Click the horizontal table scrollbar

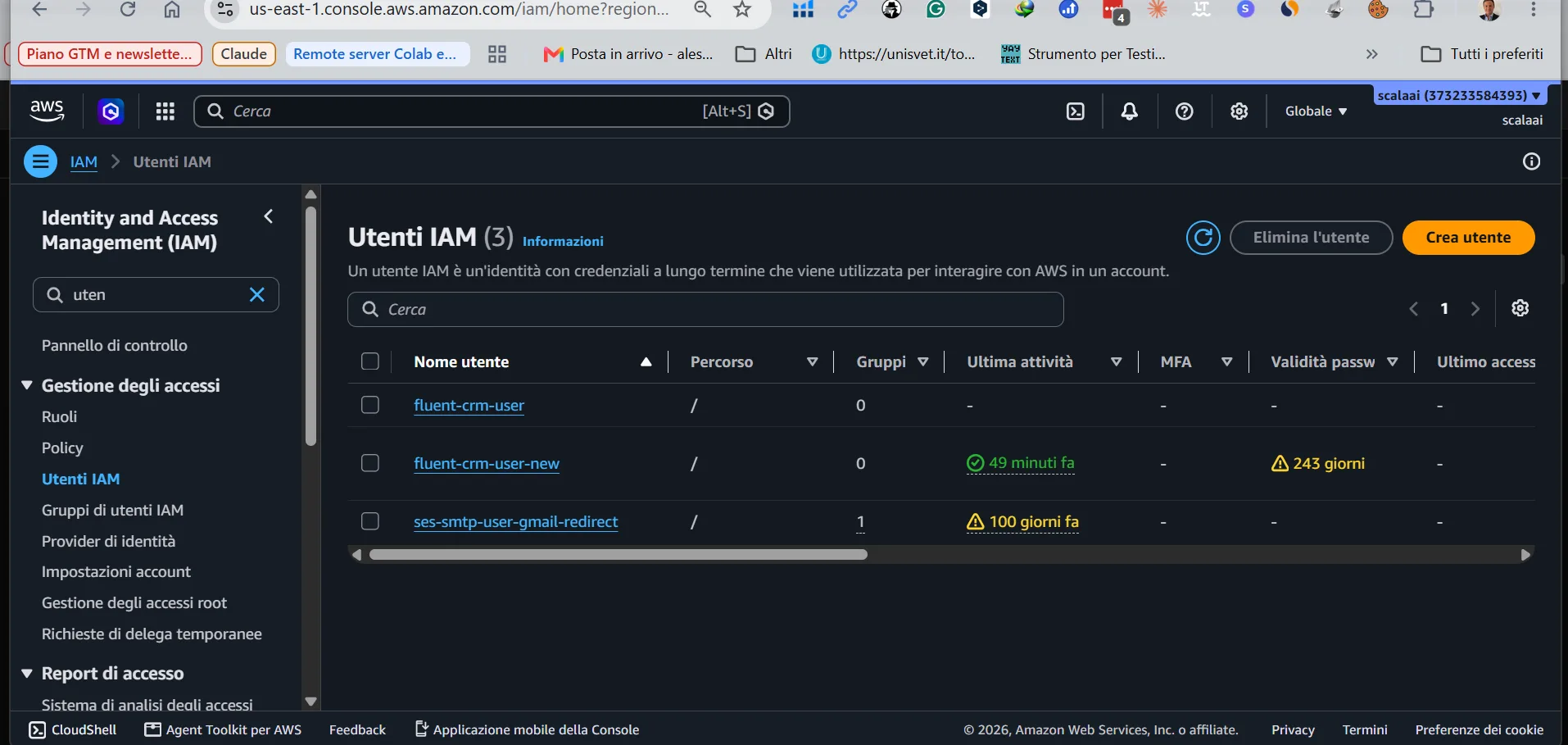pos(618,555)
